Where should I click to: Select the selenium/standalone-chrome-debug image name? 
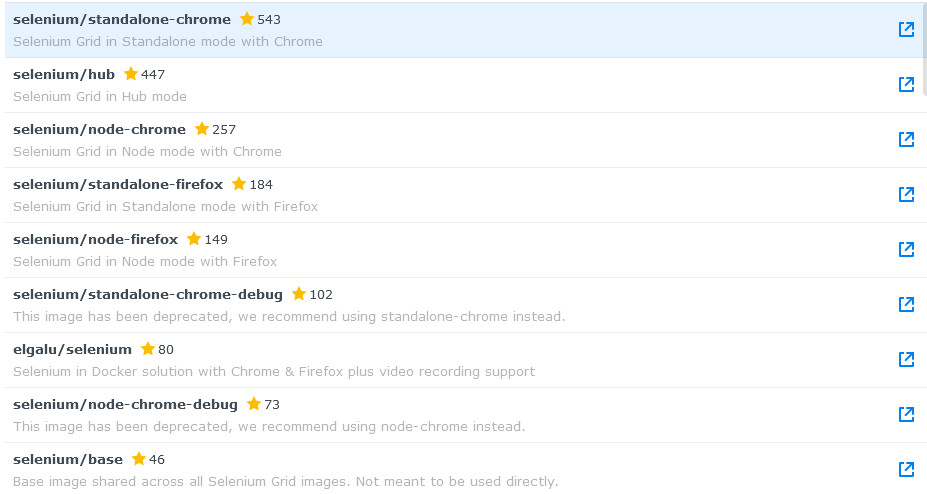148,294
